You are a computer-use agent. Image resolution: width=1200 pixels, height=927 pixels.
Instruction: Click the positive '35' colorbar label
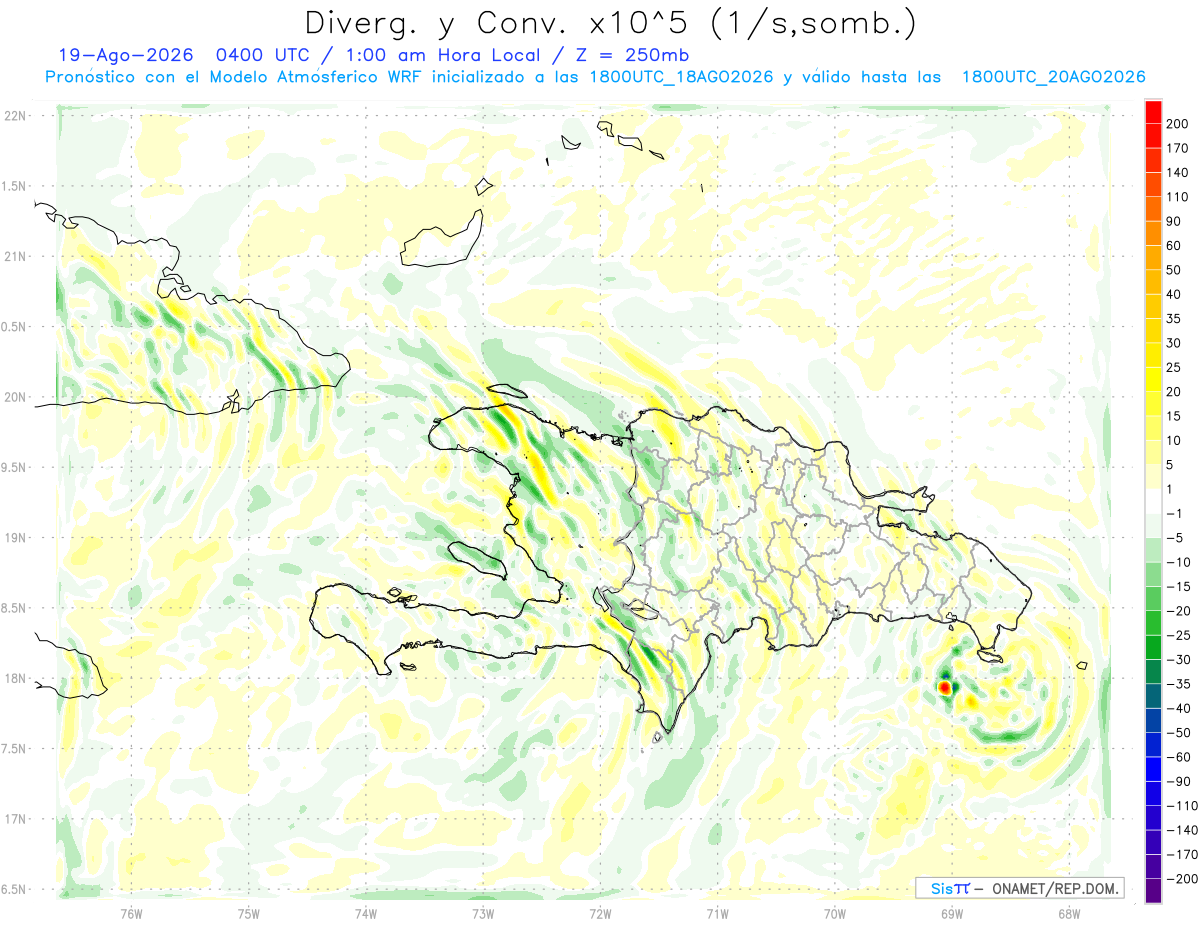(1174, 319)
